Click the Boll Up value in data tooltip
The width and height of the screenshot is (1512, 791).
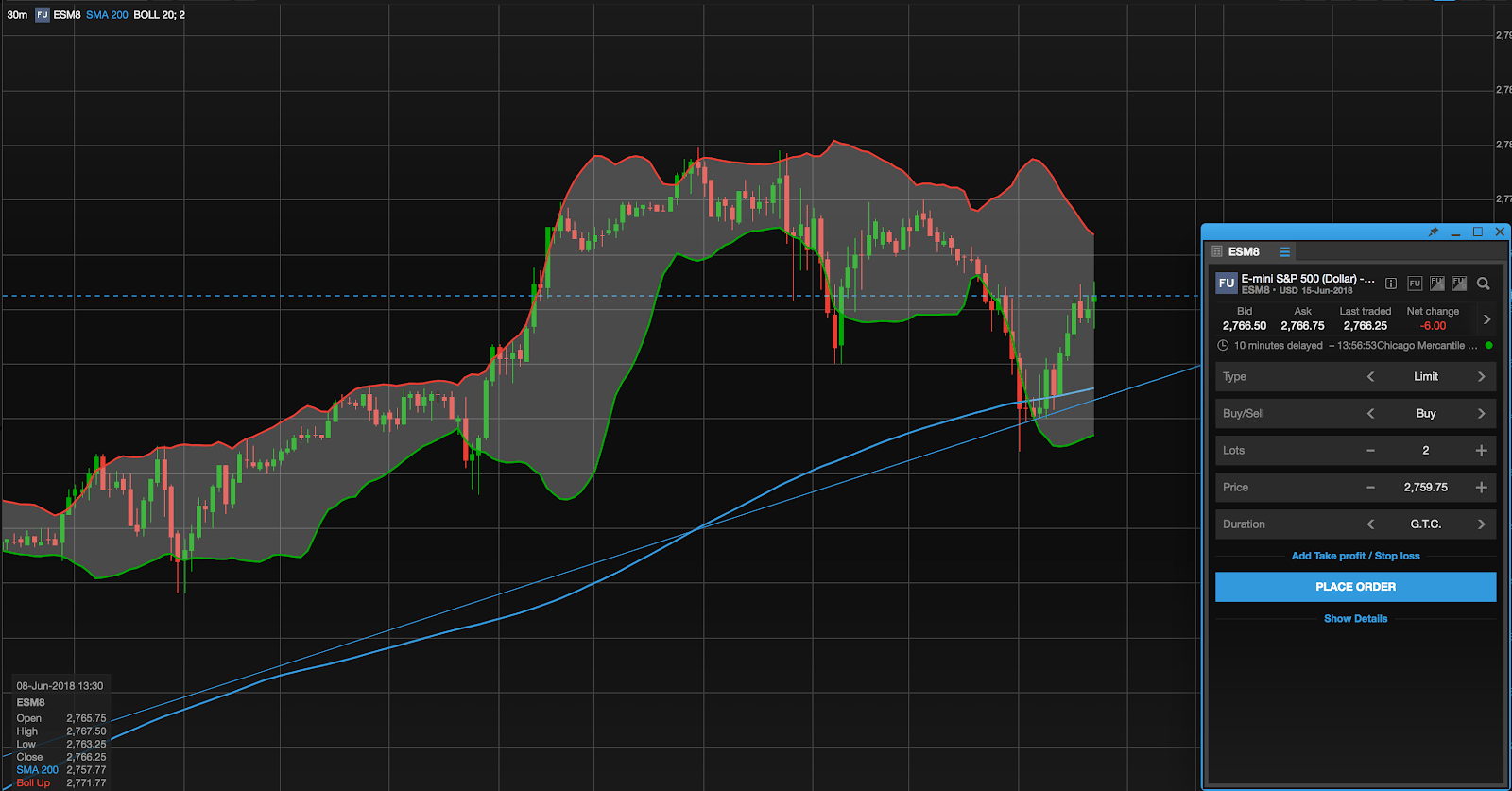[86, 783]
